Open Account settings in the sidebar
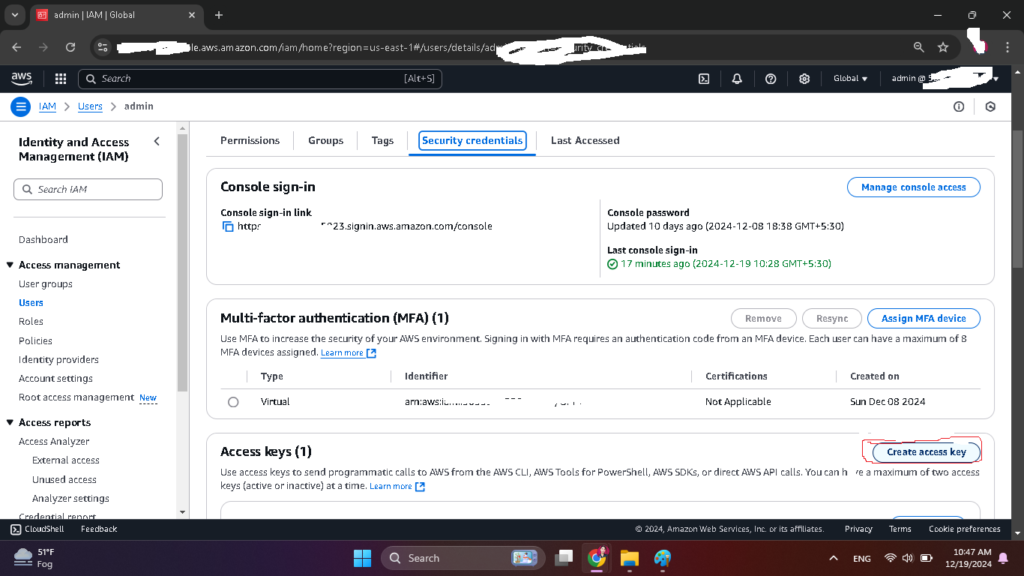 click(56, 379)
